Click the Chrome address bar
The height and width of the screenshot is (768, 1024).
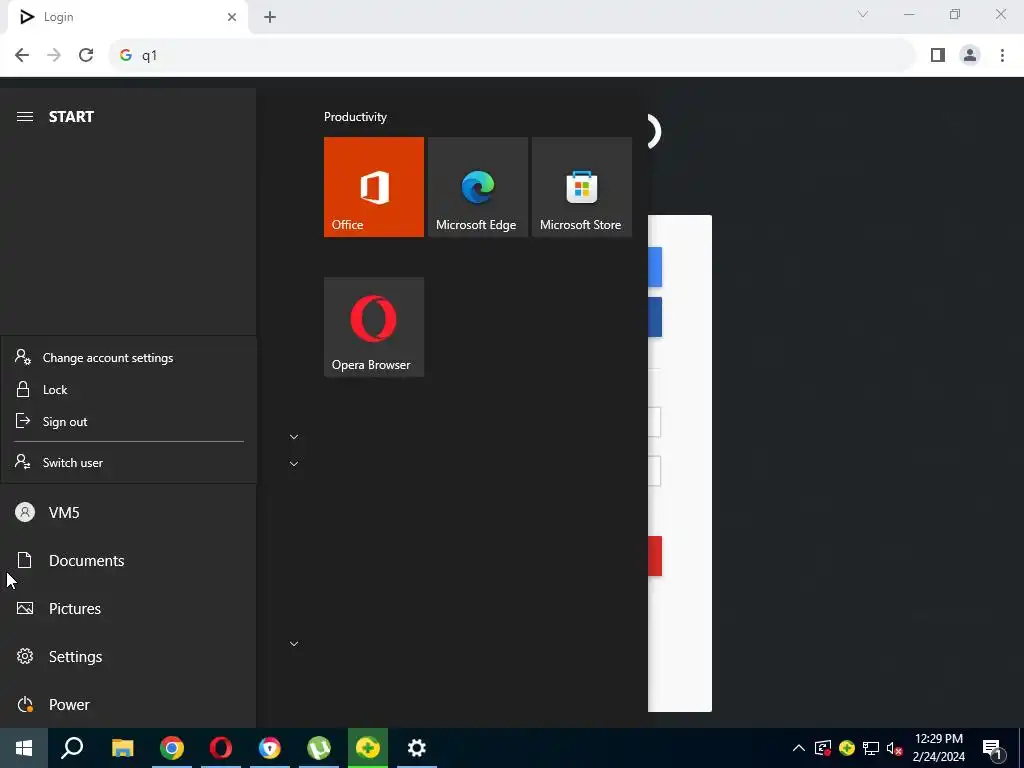(x=513, y=56)
